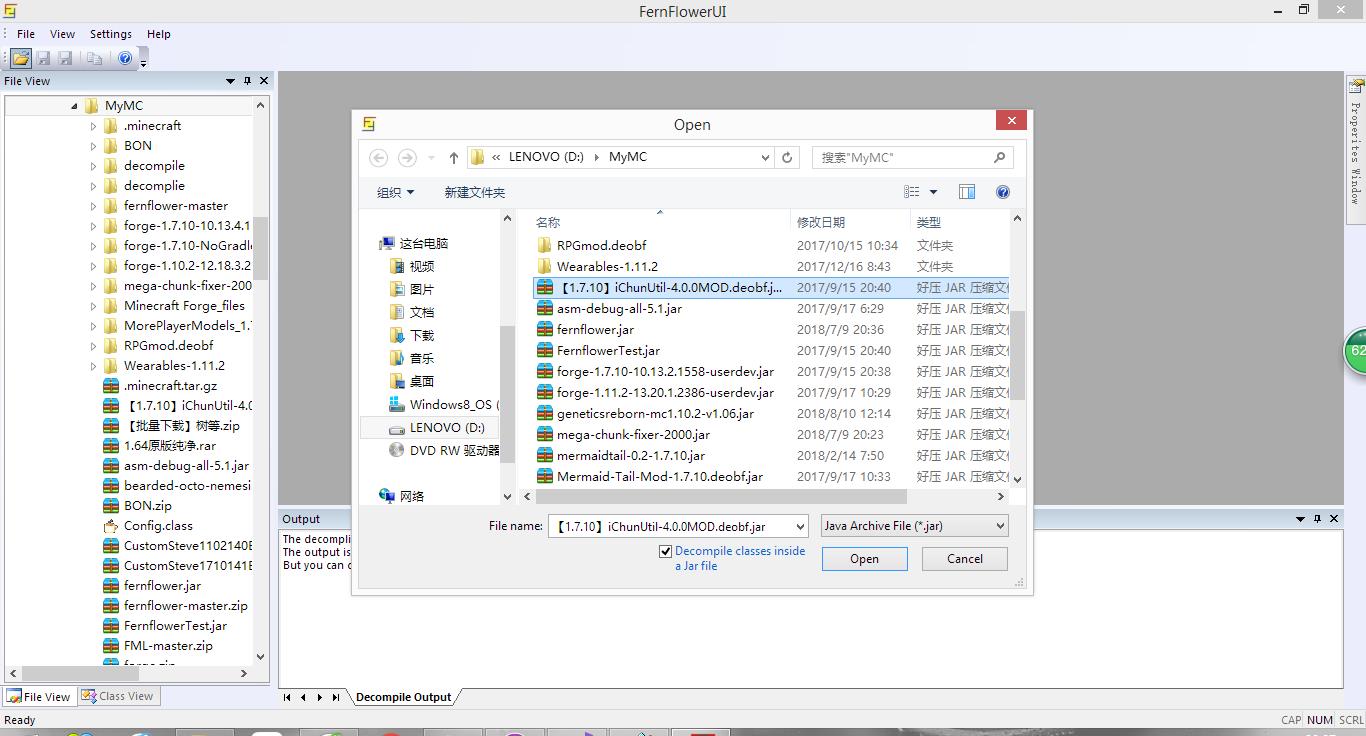Select Windows8_OS drive in navigation pane
Image resolution: width=1366 pixels, height=736 pixels.
pos(443,404)
